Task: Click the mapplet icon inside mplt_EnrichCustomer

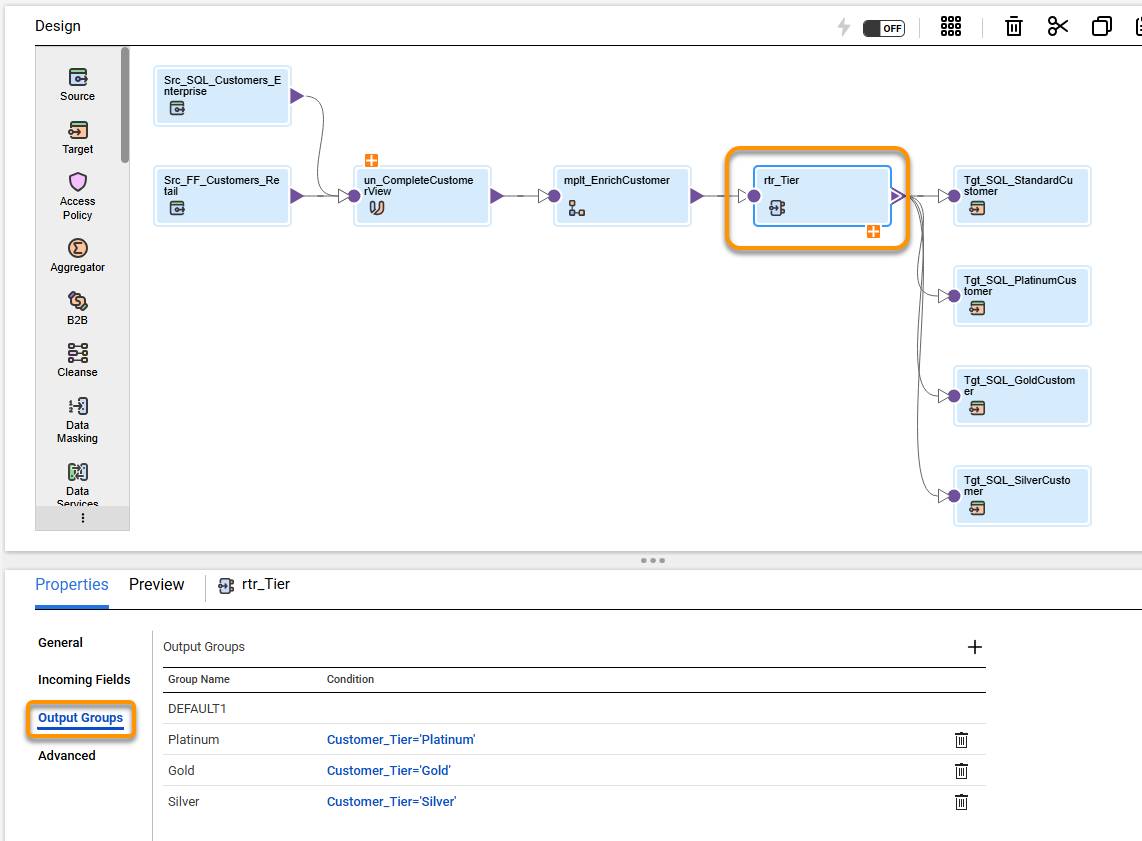Action: (577, 208)
